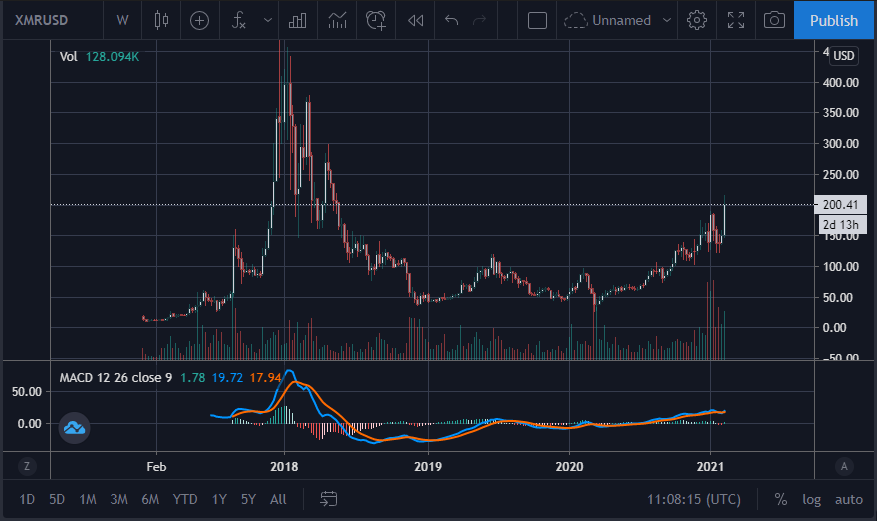The width and height of the screenshot is (877, 521).
Task: Open the candlestick chart style selector
Action: click(x=161, y=20)
